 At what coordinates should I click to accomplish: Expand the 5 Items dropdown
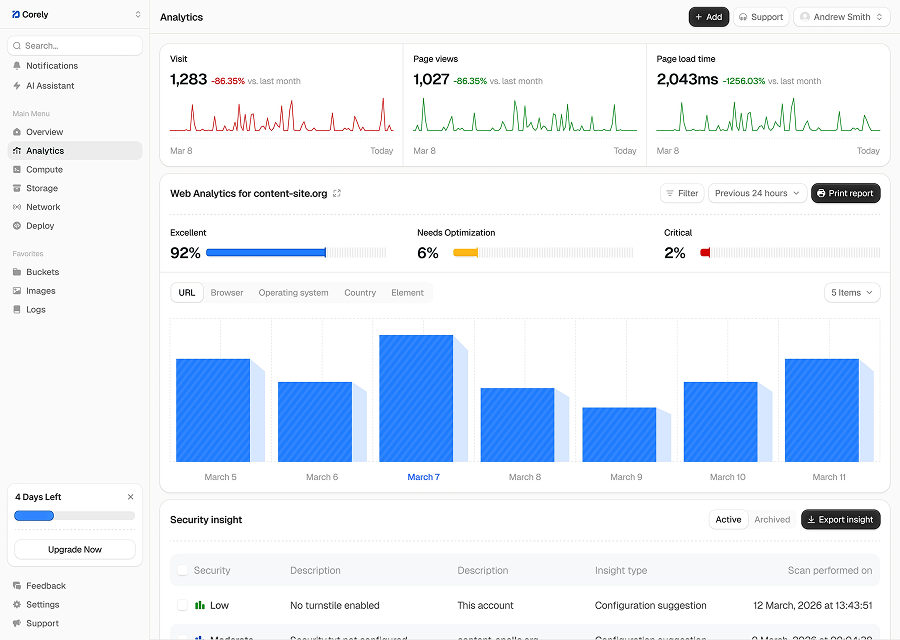pos(852,293)
